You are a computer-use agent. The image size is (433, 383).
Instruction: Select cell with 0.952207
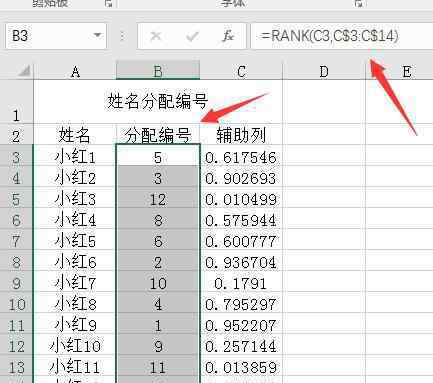[241, 323]
